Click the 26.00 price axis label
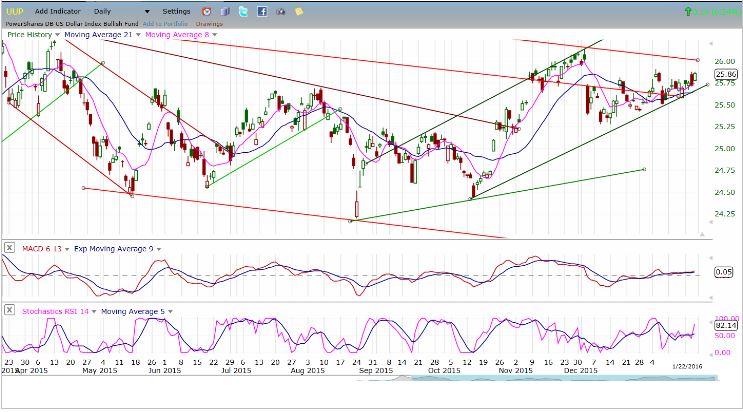 click(725, 61)
